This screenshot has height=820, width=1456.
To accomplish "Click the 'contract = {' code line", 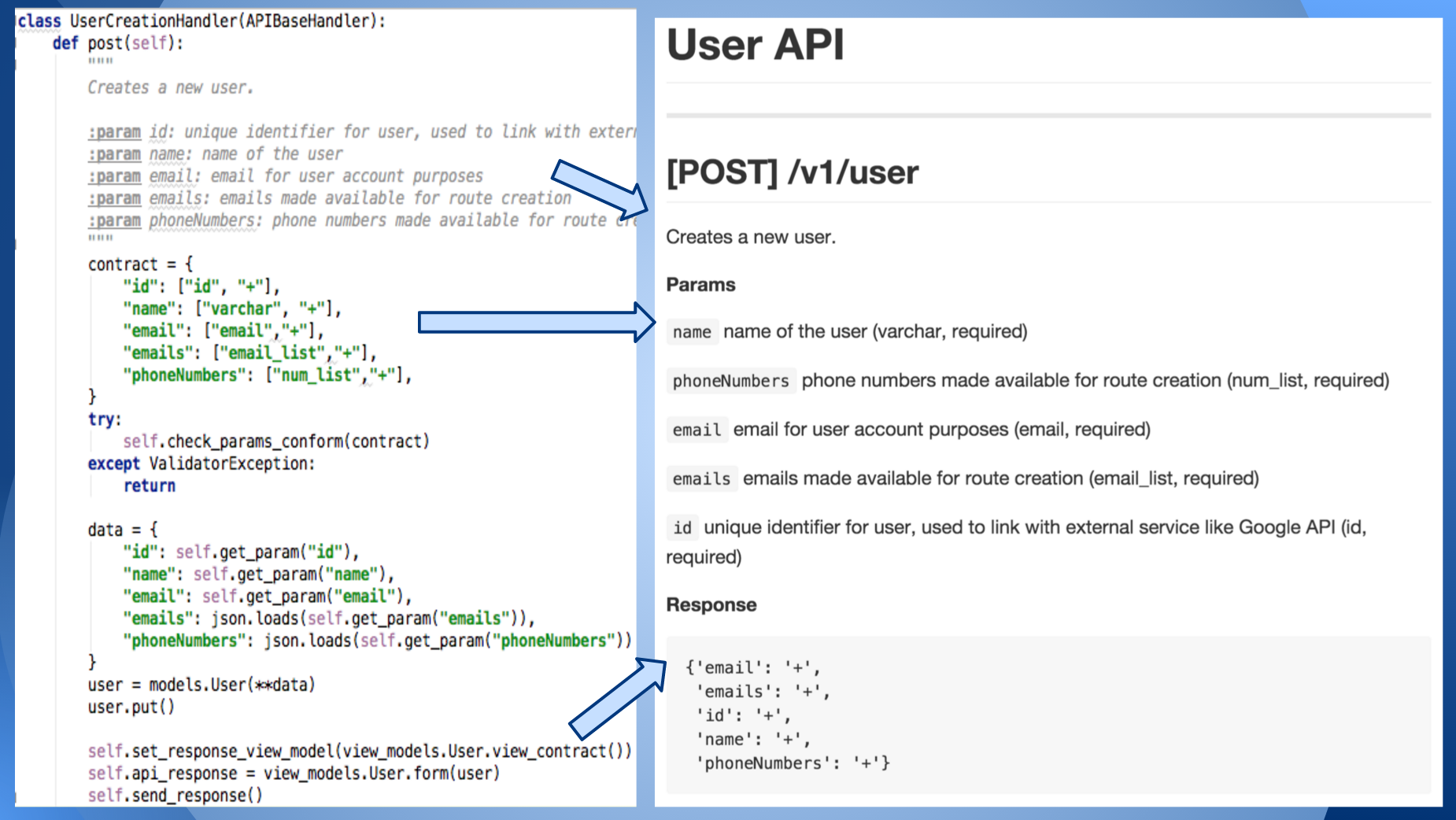I will click(x=140, y=264).
